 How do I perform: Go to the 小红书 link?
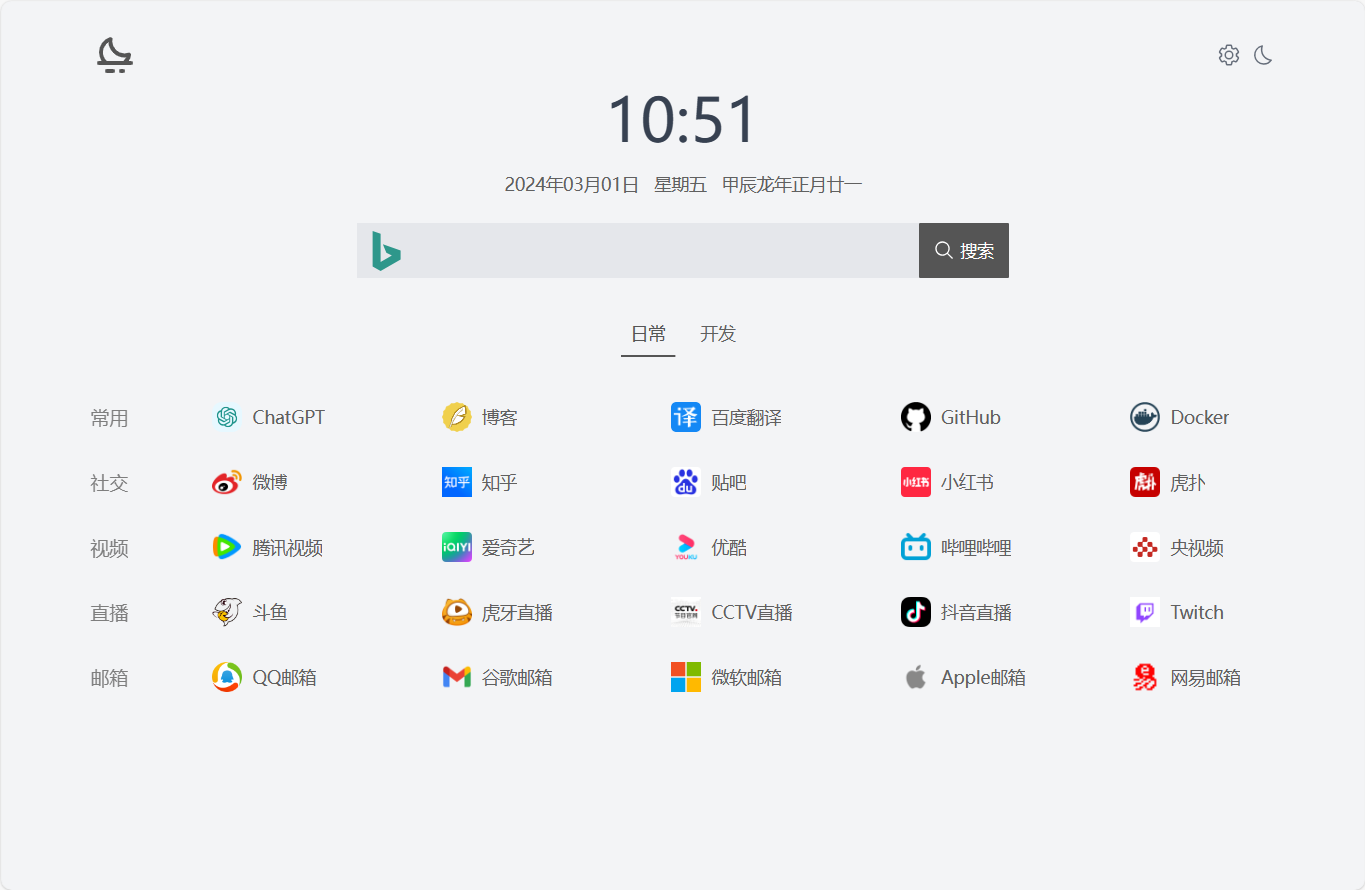click(966, 482)
